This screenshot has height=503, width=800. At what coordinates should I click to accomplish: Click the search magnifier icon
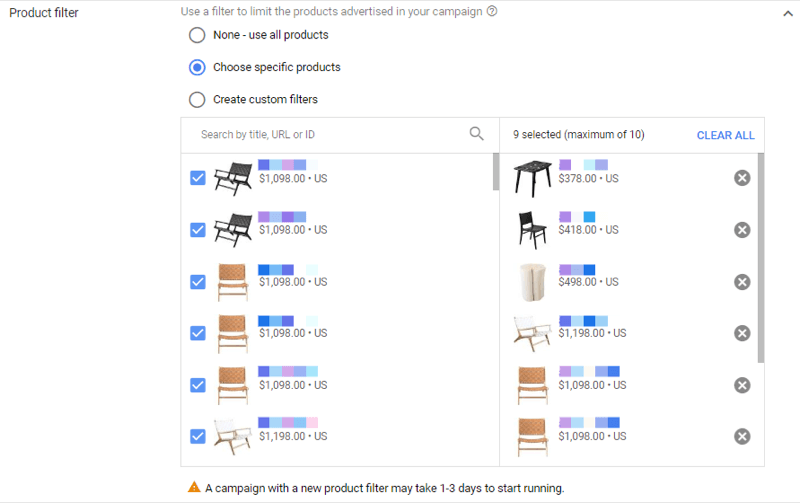click(x=476, y=134)
